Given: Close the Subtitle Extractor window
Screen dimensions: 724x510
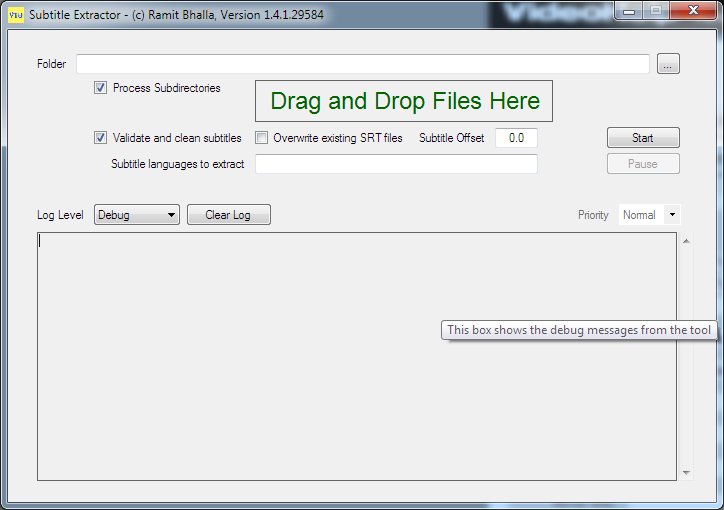Looking at the screenshot, I should click(x=693, y=11).
